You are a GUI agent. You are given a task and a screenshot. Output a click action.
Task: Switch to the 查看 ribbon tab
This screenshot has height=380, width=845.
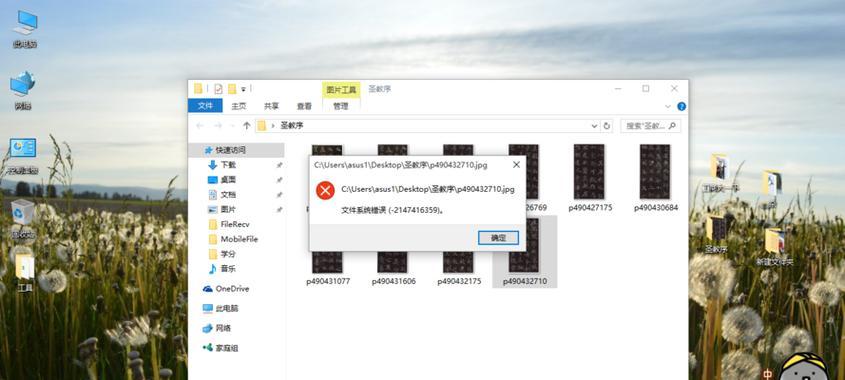[304, 106]
